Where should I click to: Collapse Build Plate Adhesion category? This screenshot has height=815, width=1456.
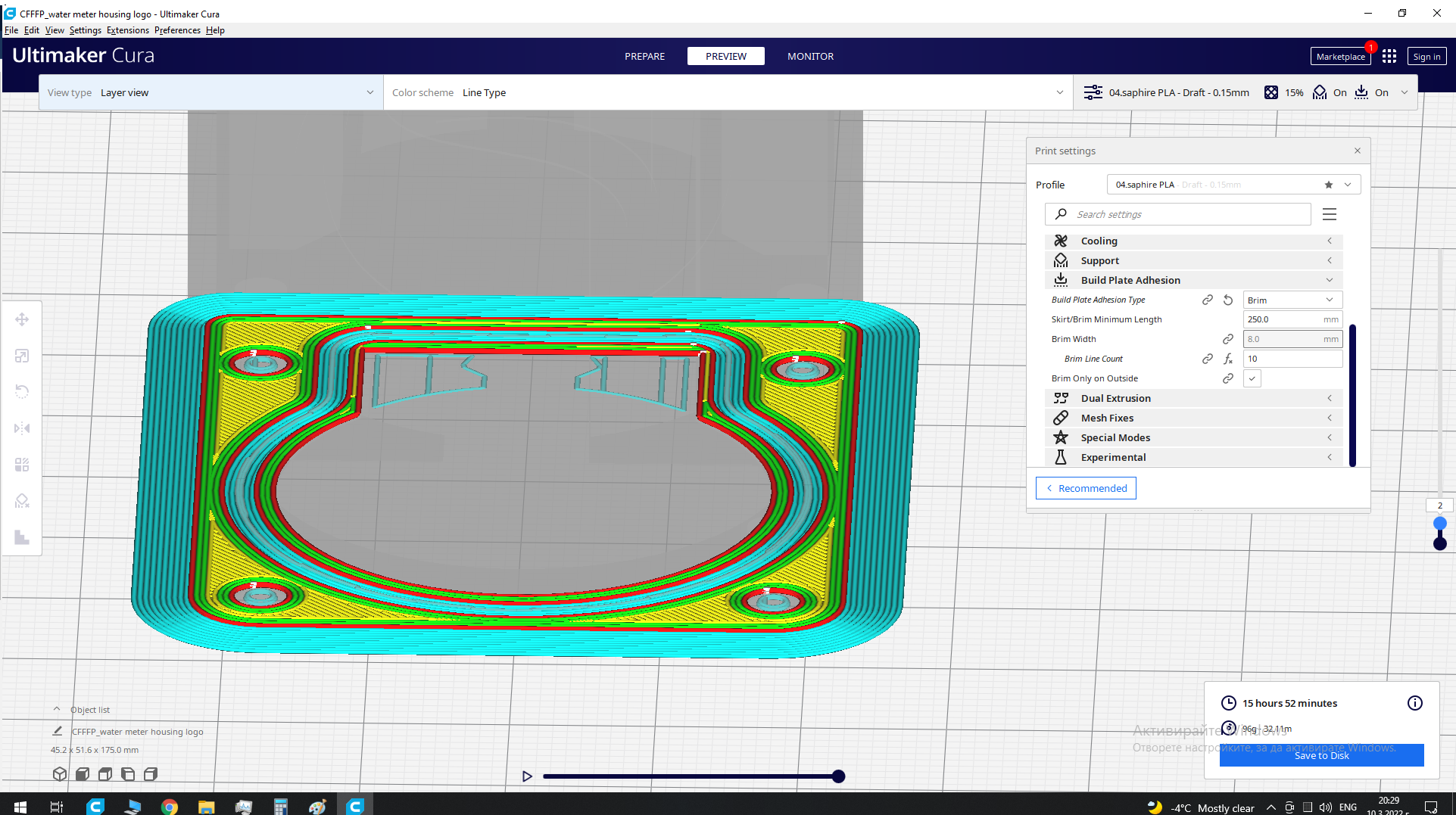(x=1193, y=280)
